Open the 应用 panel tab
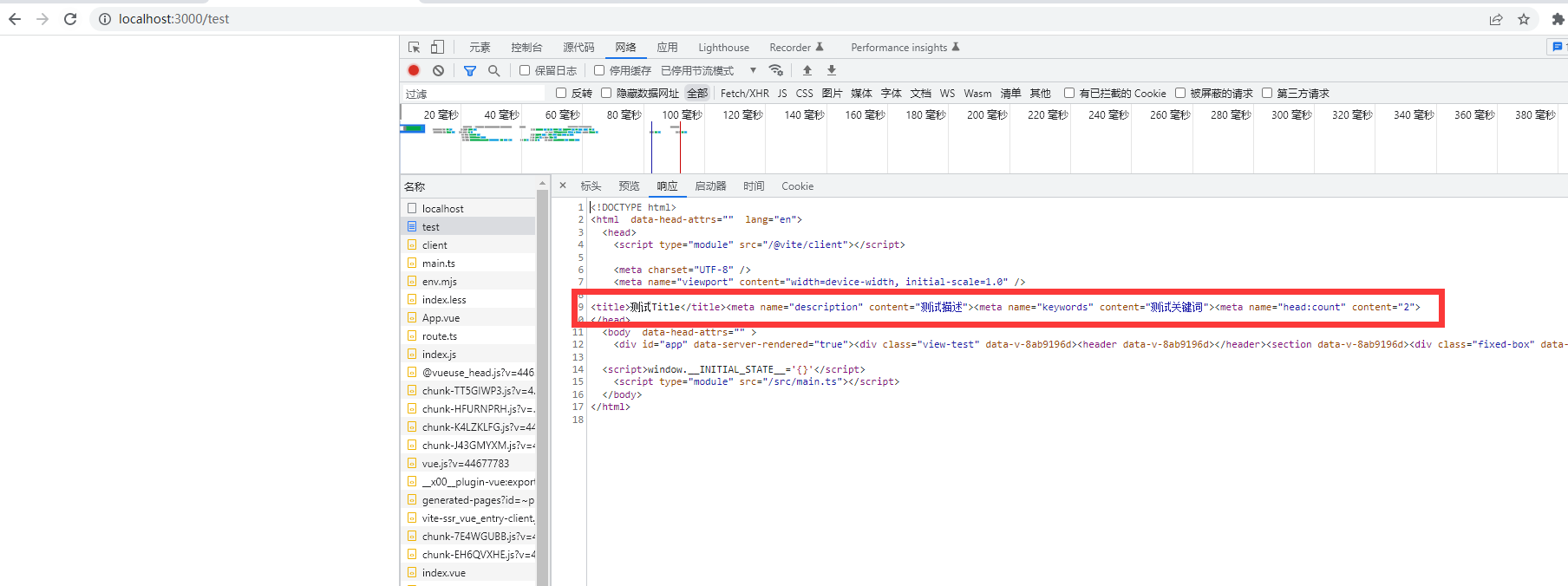 point(667,48)
